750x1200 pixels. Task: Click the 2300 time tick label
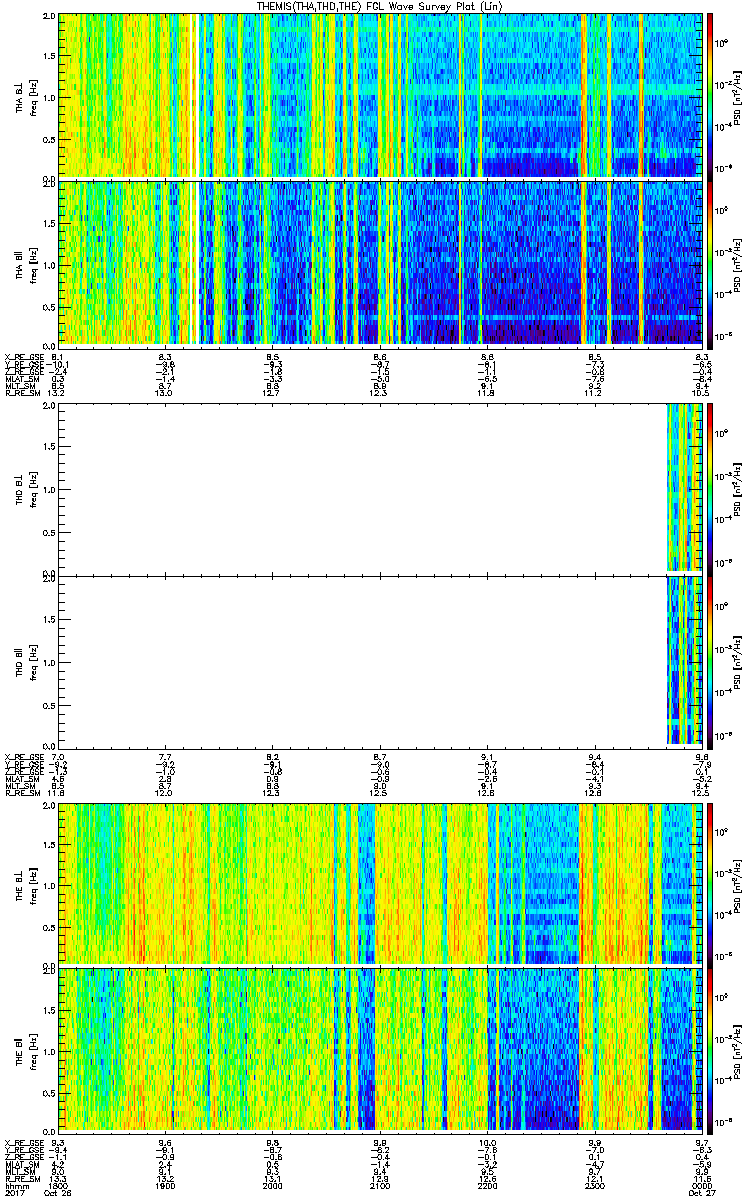coord(595,1184)
